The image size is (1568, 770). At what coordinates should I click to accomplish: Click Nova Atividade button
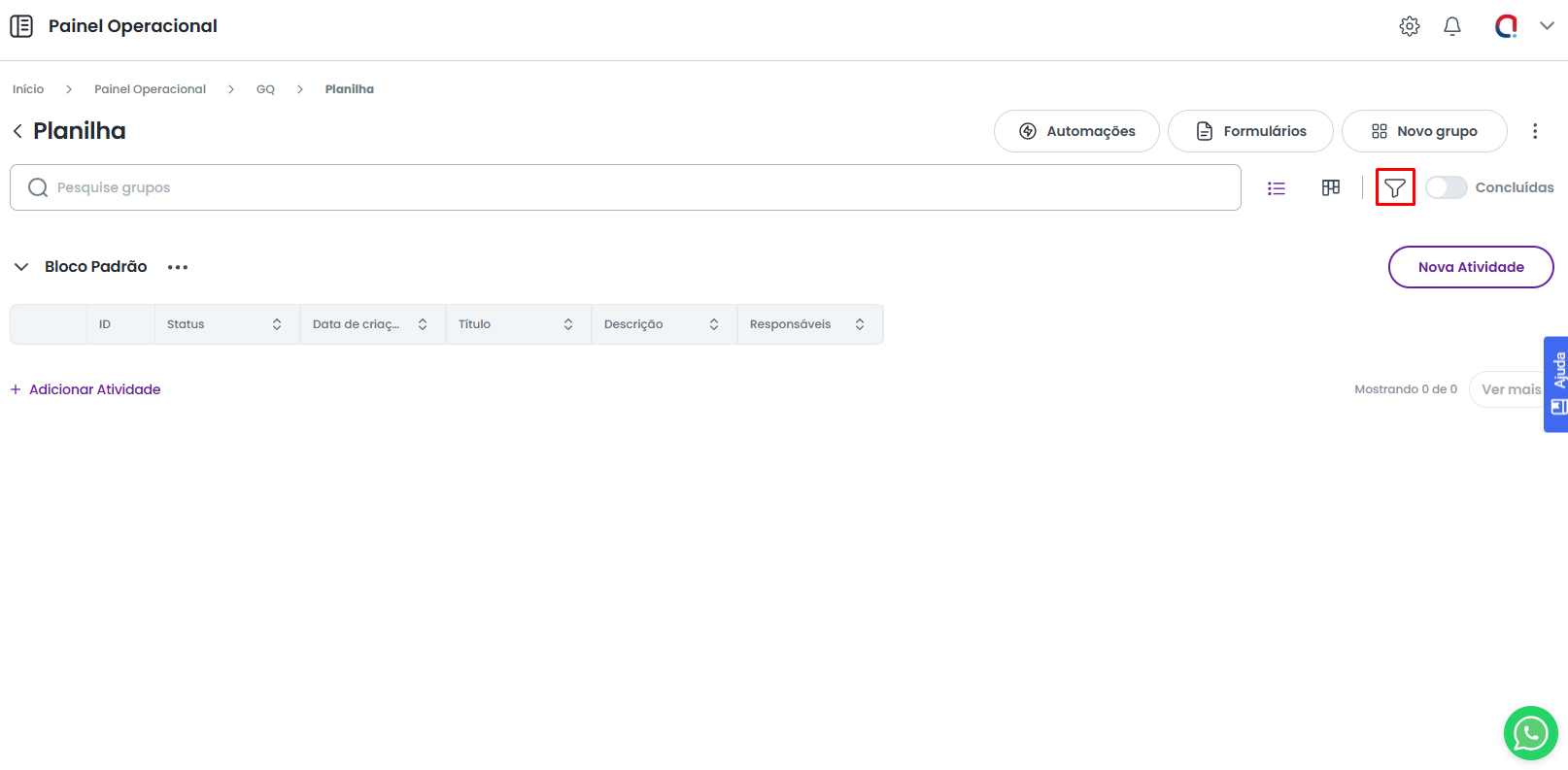[1471, 267]
